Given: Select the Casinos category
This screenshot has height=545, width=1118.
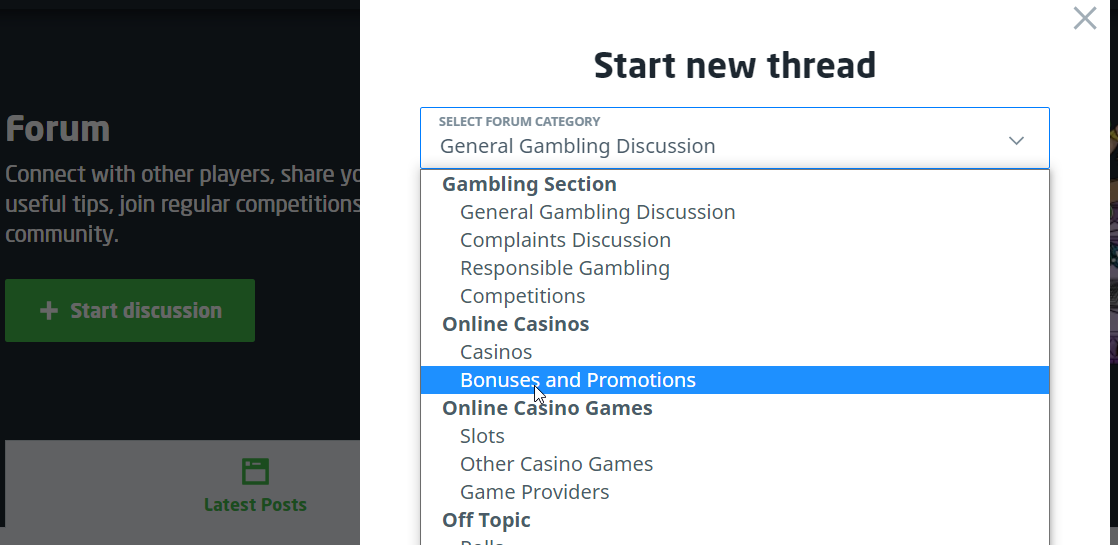Looking at the screenshot, I should pos(496,352).
